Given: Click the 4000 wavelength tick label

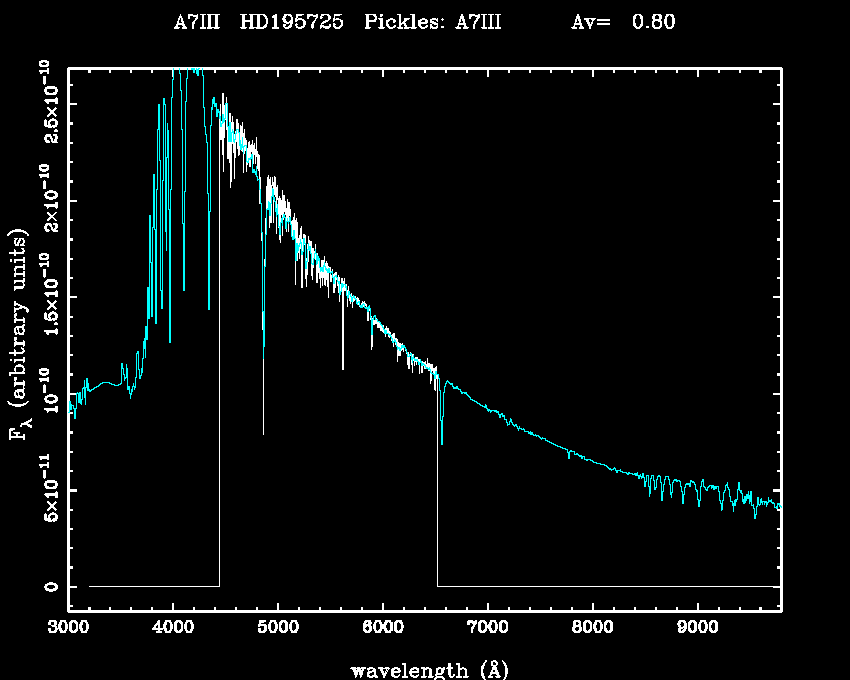Looking at the screenshot, I should click(x=173, y=628).
